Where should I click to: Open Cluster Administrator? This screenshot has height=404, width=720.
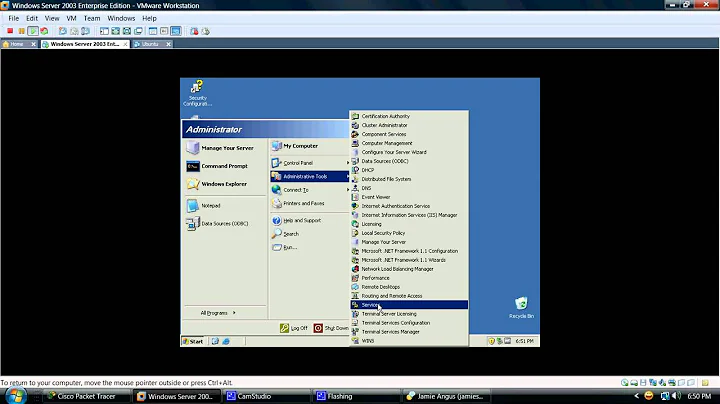coord(409,125)
